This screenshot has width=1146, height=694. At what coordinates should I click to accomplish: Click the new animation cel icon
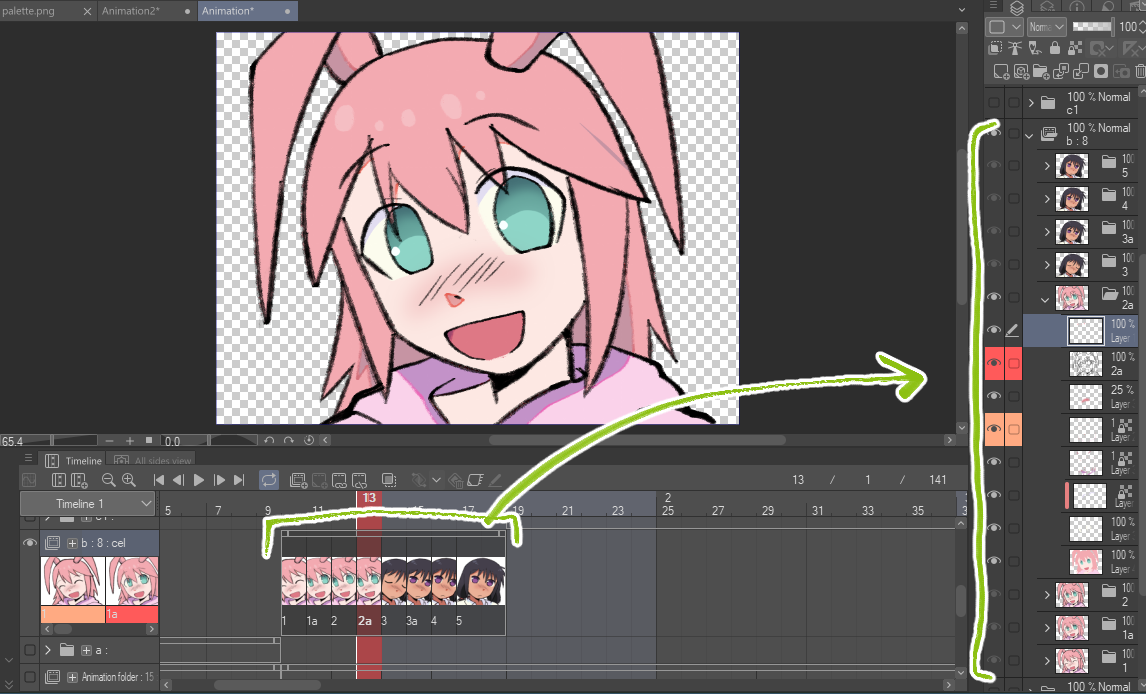297,480
